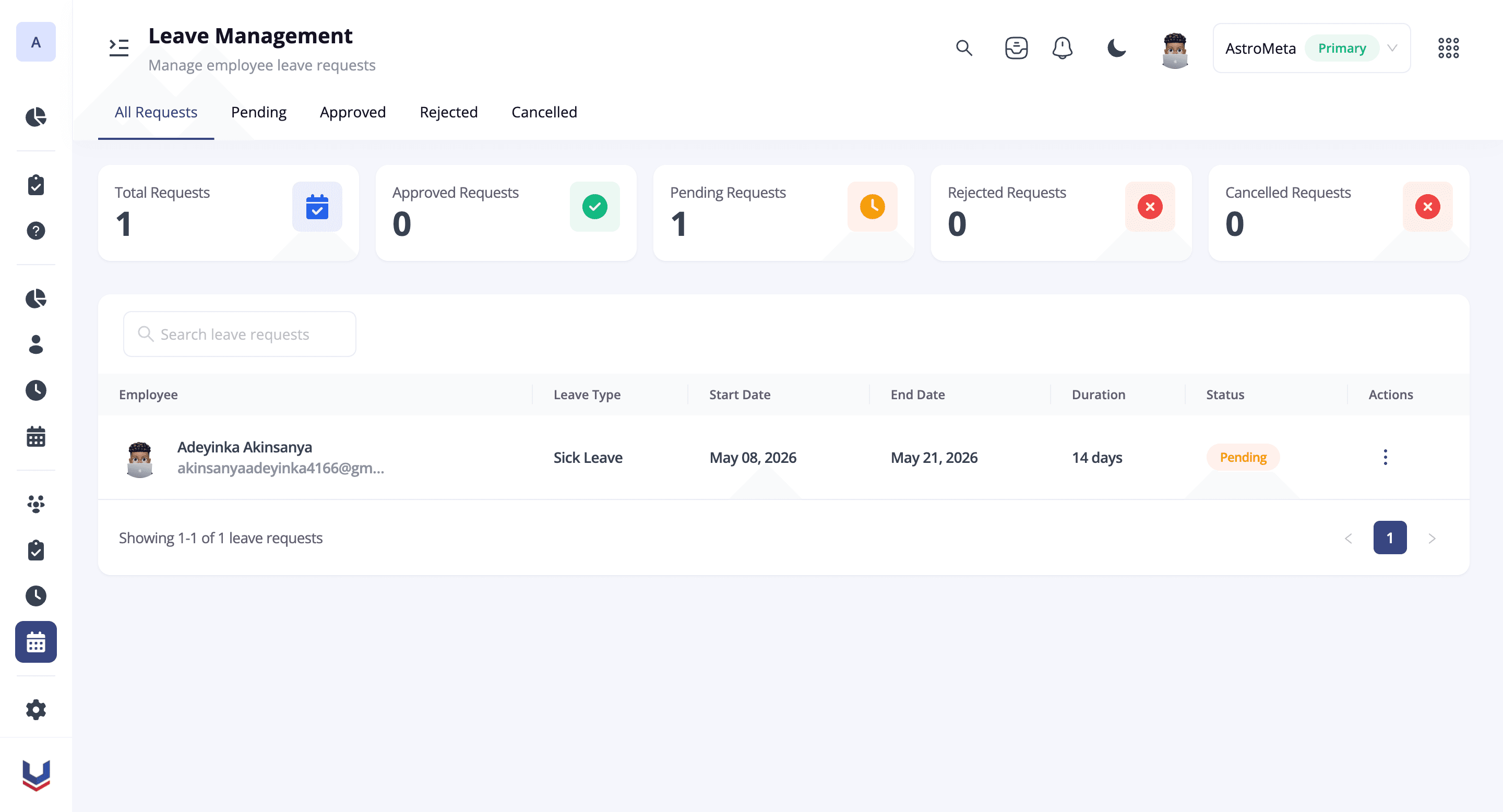The width and height of the screenshot is (1503, 812).
Task: Expand the AstroMeta Primary workspace dropdown
Action: pos(1311,48)
